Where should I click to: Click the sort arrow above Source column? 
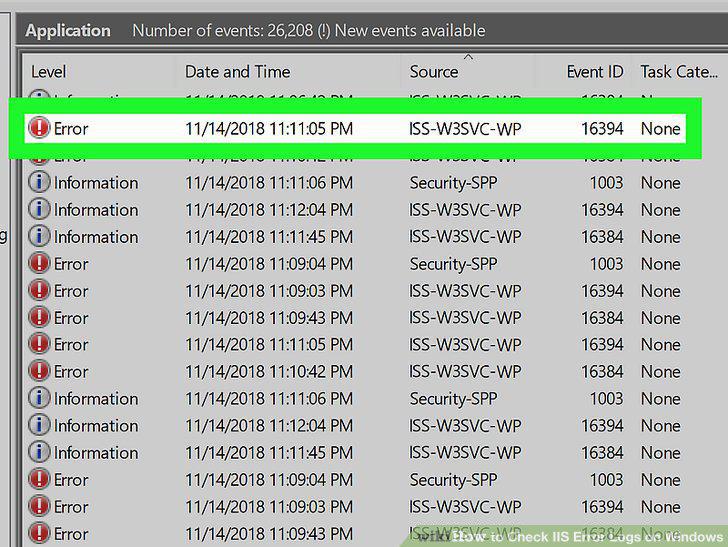pos(468,57)
